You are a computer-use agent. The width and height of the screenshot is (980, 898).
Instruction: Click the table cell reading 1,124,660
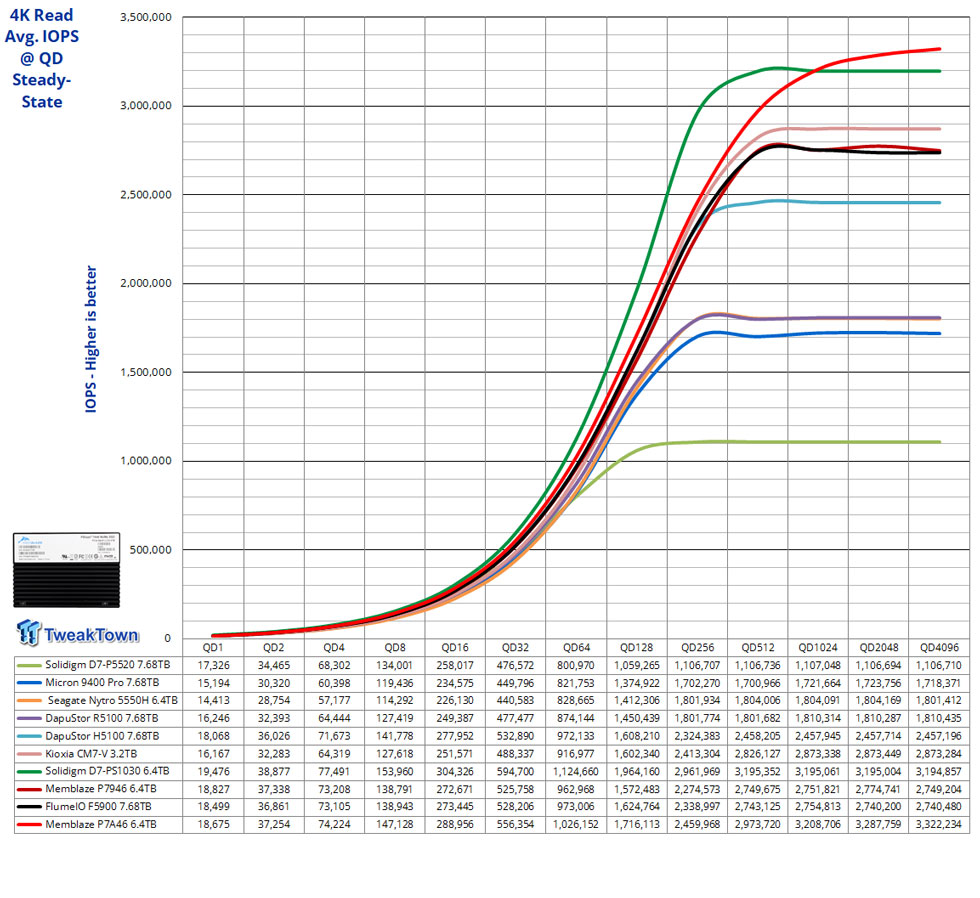click(576, 771)
